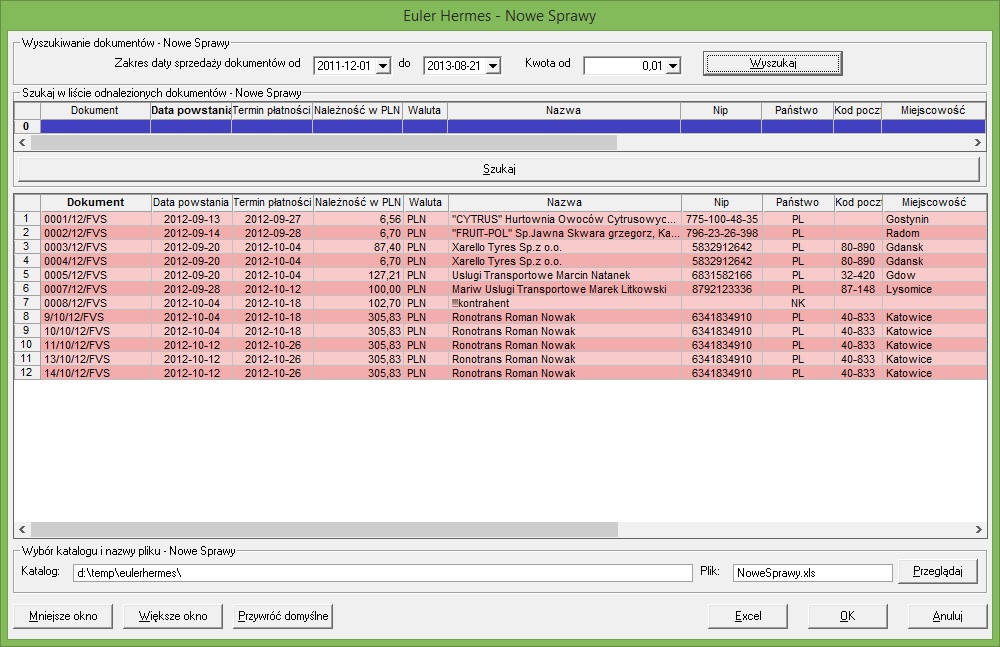Click Państwo value NK
Image resolution: width=1000 pixels, height=647 pixels.
point(798,304)
